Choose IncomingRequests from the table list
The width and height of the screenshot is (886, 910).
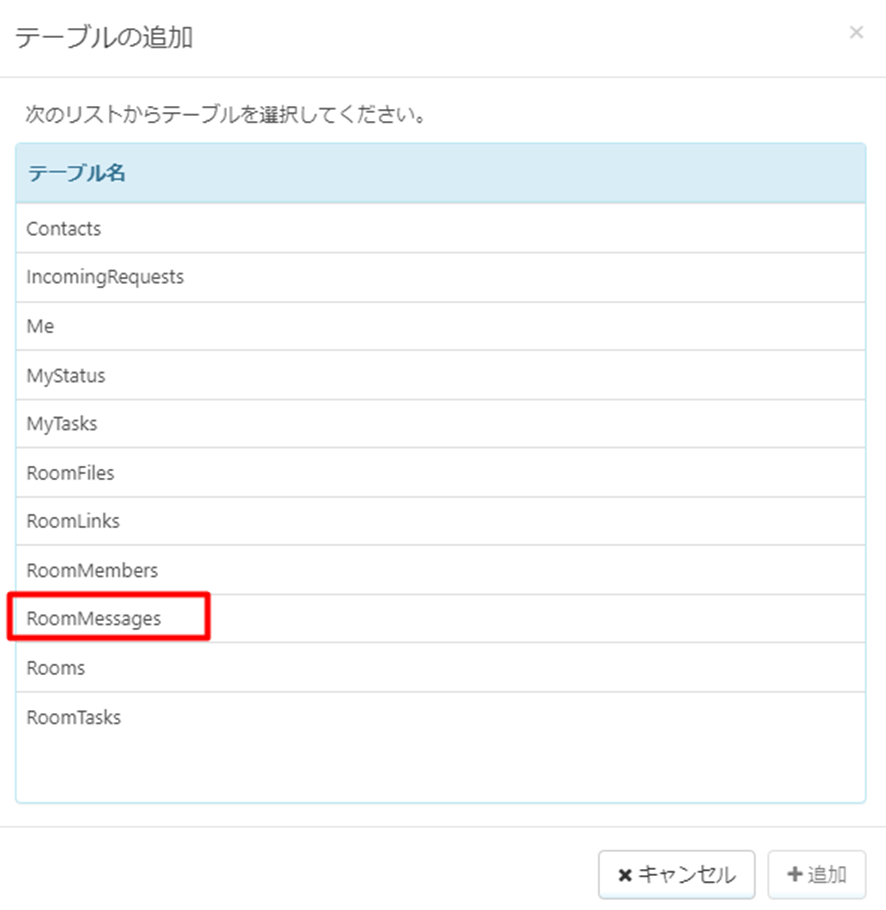(x=105, y=277)
